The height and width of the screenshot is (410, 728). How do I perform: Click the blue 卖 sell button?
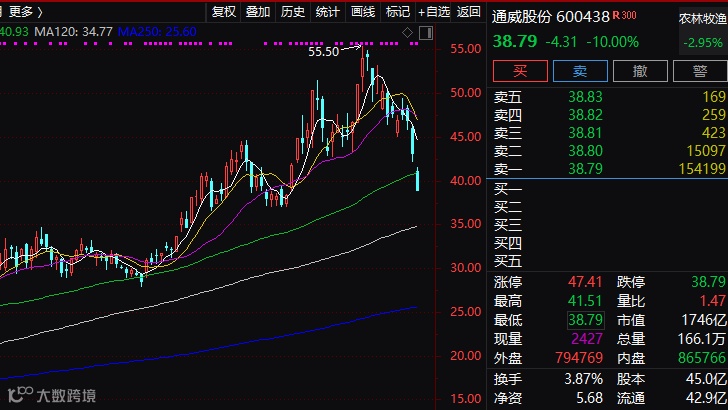(580, 71)
